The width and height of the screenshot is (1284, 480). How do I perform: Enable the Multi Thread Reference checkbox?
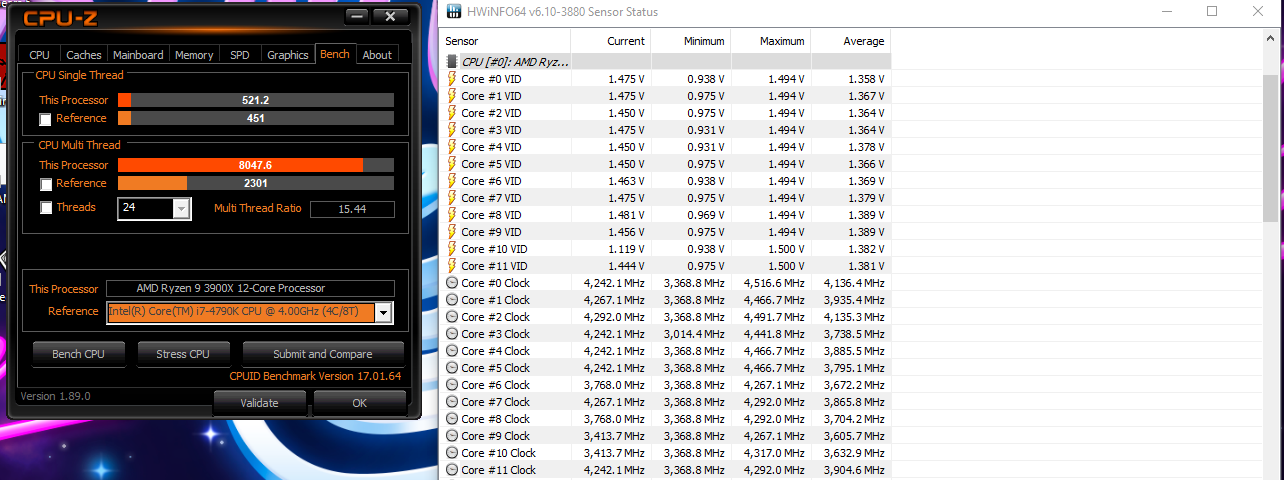(45, 184)
